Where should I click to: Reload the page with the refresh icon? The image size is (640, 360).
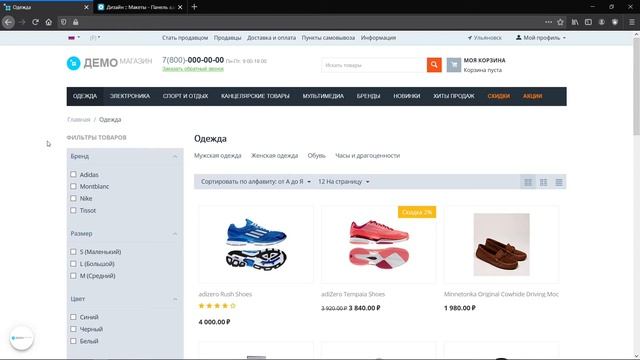[x=36, y=22]
